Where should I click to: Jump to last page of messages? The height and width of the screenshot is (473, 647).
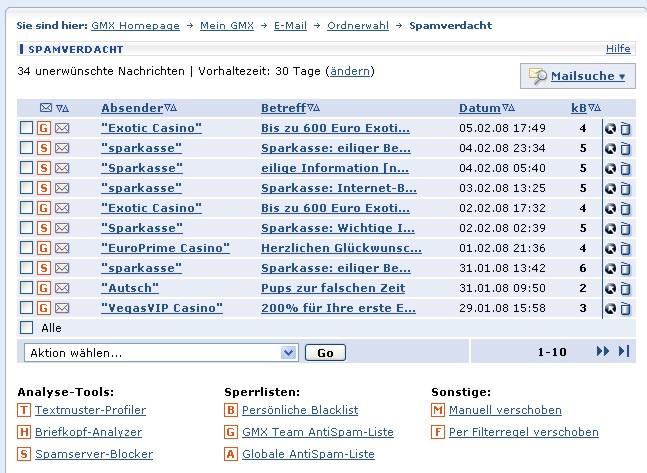tap(624, 351)
